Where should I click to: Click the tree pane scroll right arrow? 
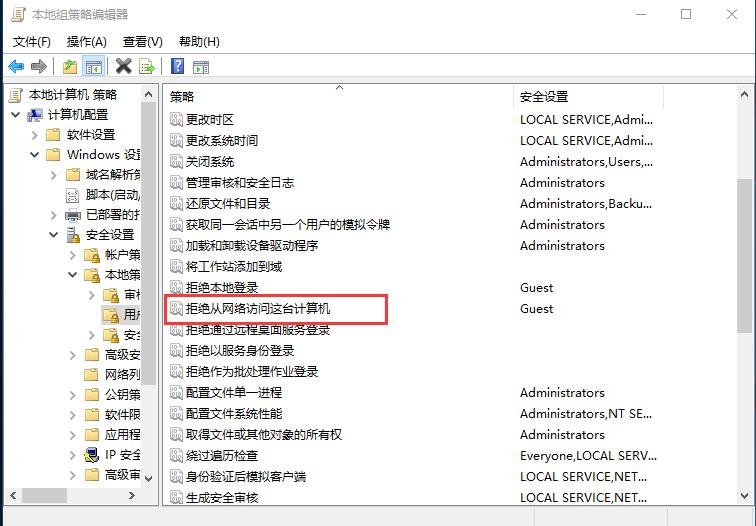tap(132, 495)
